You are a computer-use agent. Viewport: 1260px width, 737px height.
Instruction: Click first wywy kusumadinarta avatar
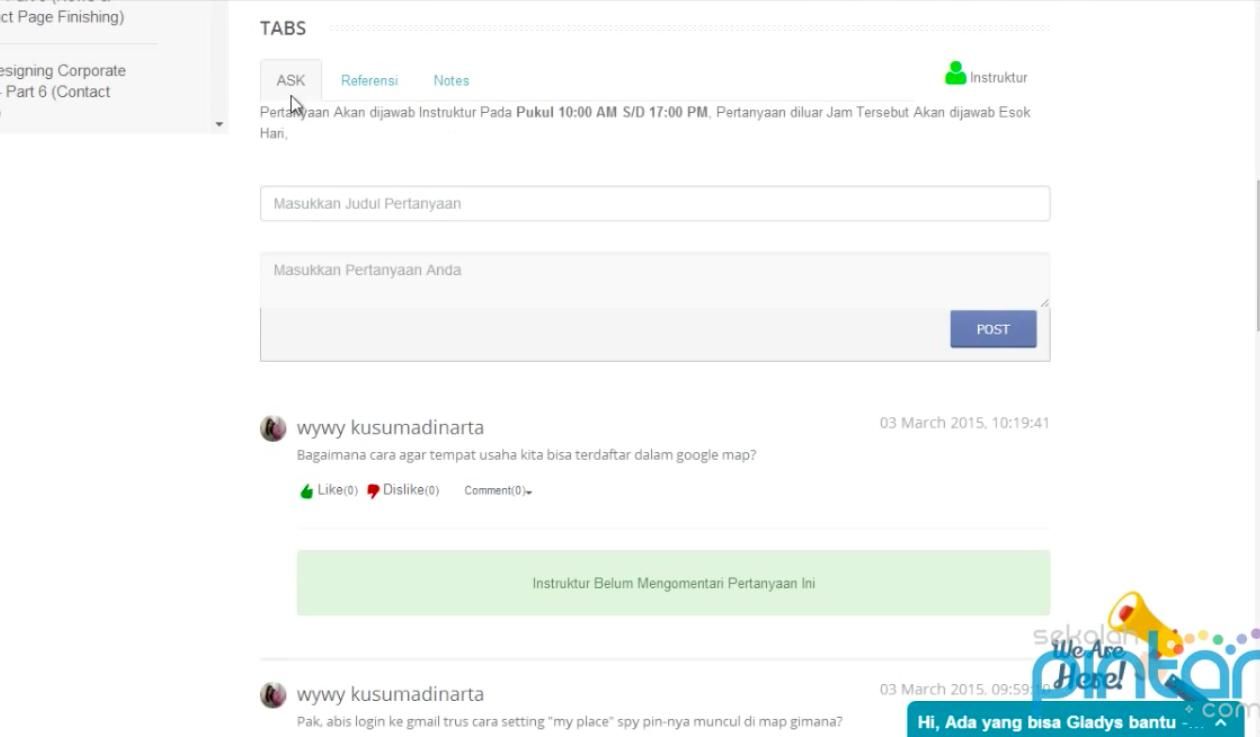point(273,429)
